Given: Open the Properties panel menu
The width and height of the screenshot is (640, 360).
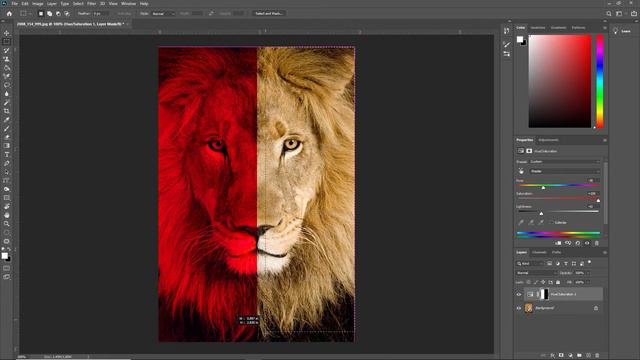Looking at the screenshot, I should (604, 140).
